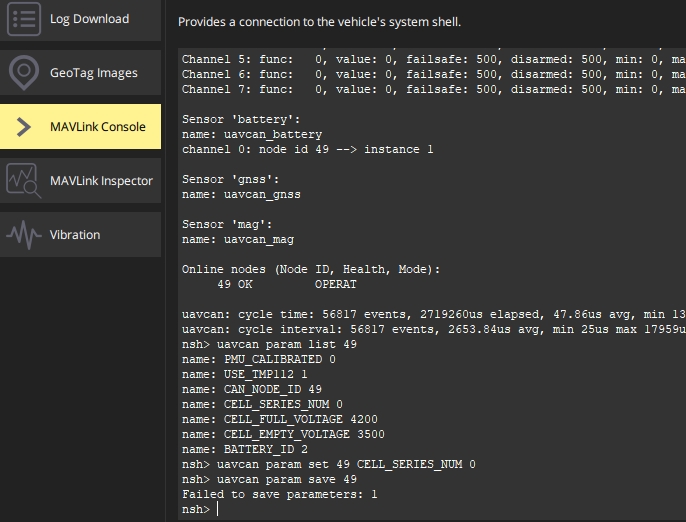Click the MAVLink Inspector chart magnifier icon

pos(24,181)
